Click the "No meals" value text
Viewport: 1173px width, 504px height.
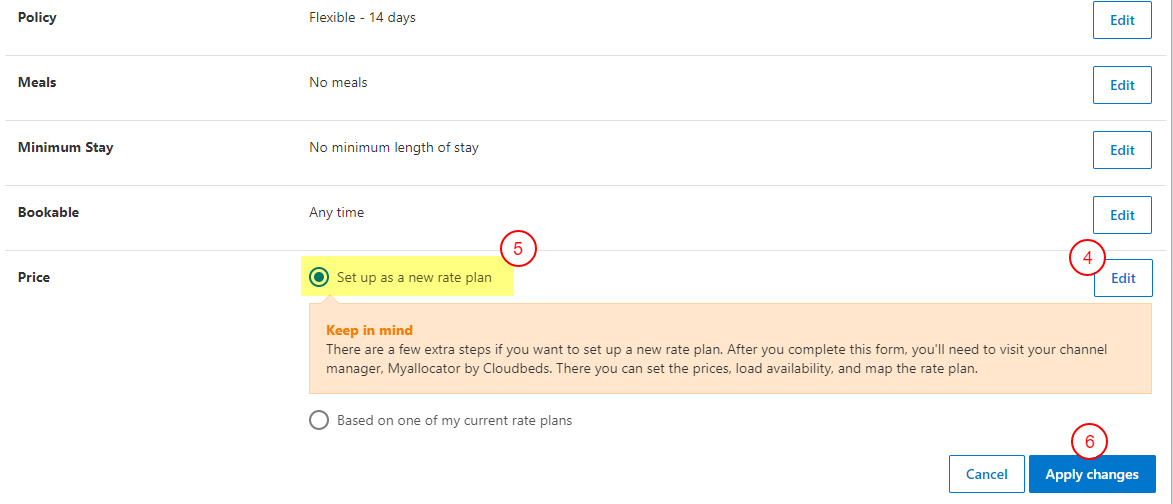[338, 82]
